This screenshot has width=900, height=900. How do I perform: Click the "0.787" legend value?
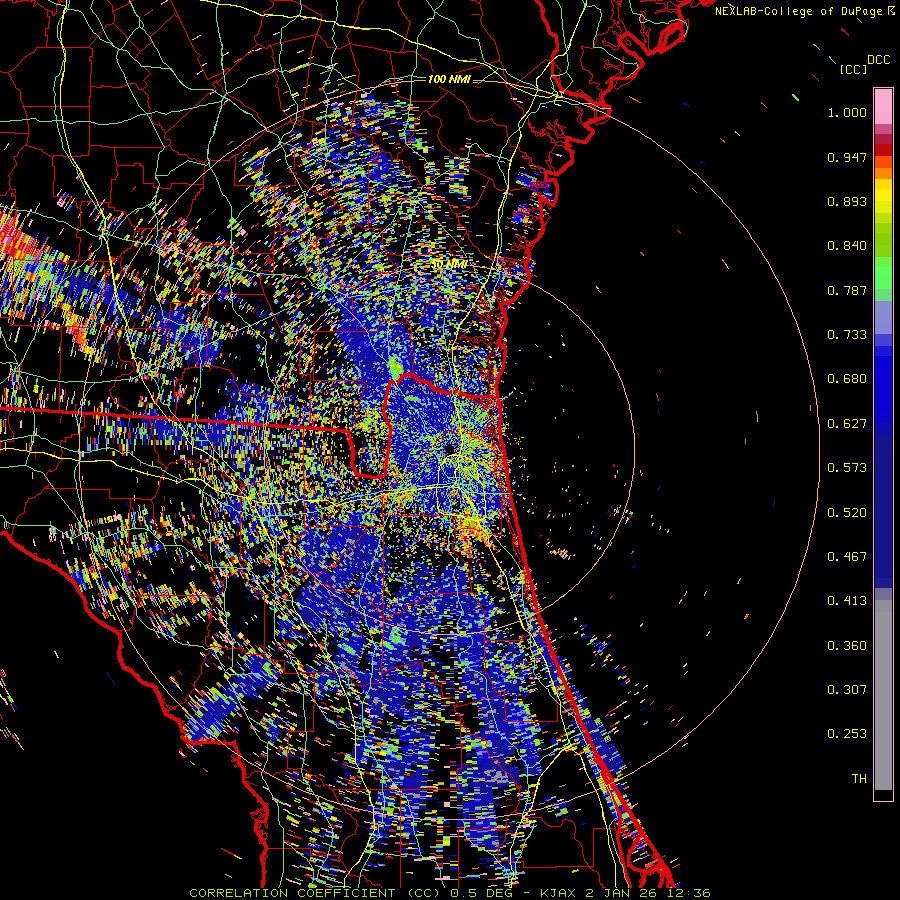coord(847,290)
